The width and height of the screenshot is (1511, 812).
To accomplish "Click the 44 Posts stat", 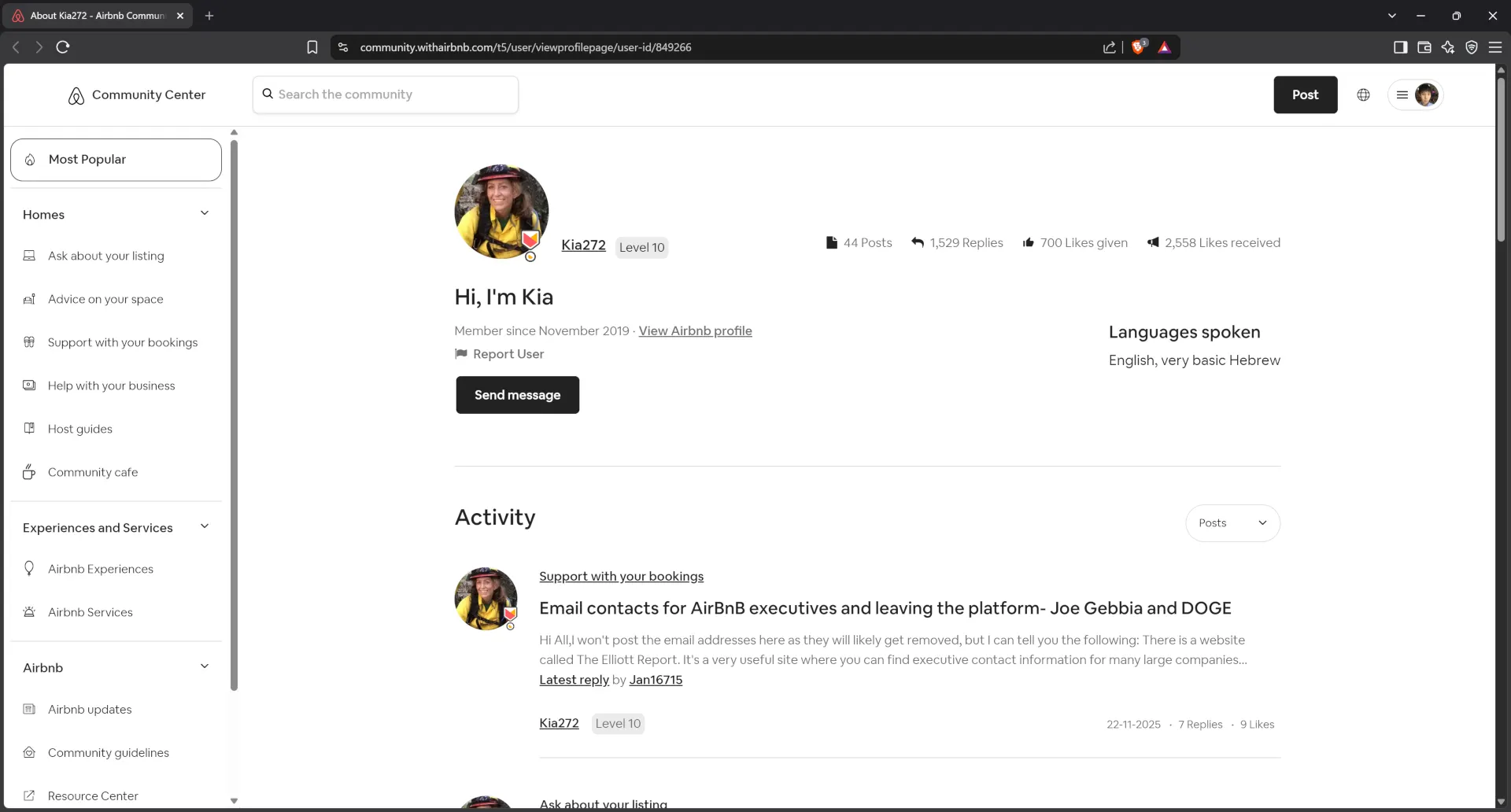I will click(x=859, y=243).
